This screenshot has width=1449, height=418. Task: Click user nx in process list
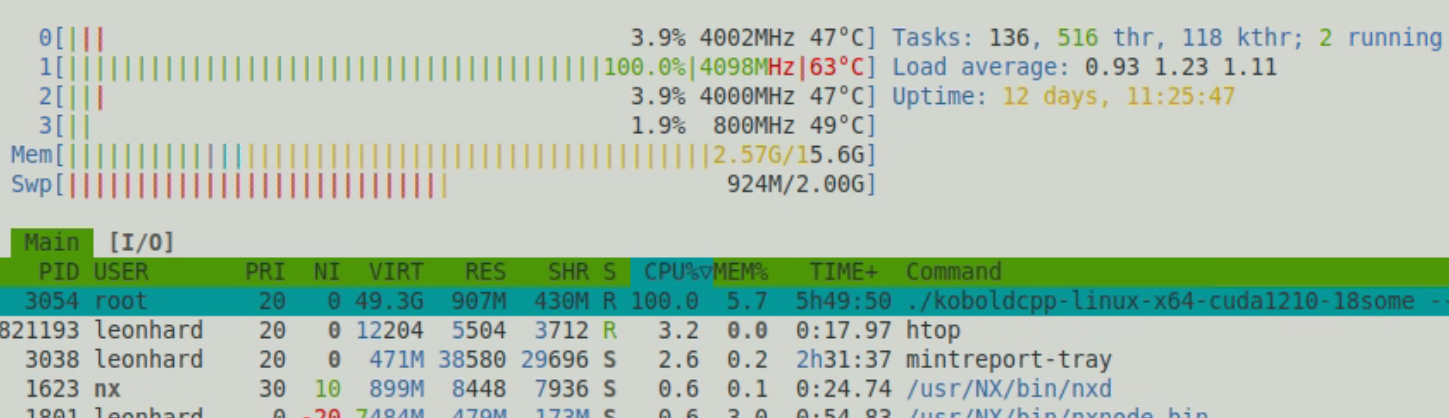click(x=107, y=389)
